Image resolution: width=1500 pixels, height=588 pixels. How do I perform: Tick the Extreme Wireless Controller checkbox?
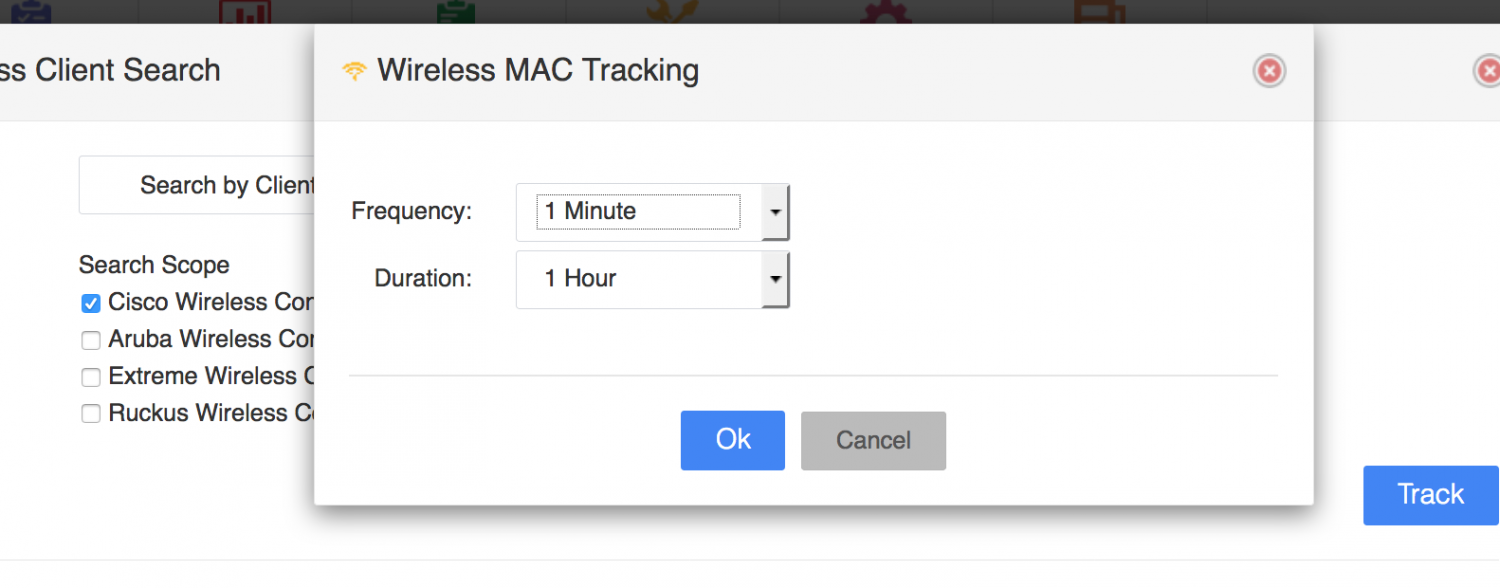tap(91, 377)
